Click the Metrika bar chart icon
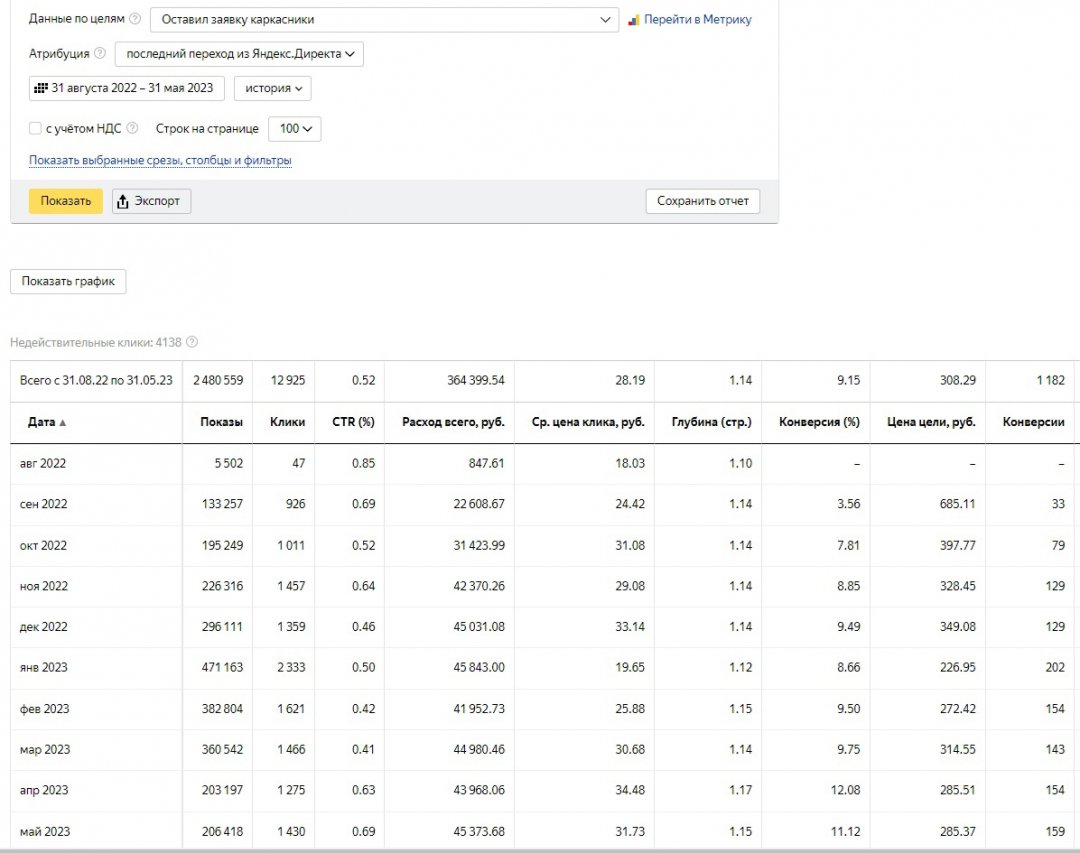The width and height of the screenshot is (1080, 853). click(633, 20)
